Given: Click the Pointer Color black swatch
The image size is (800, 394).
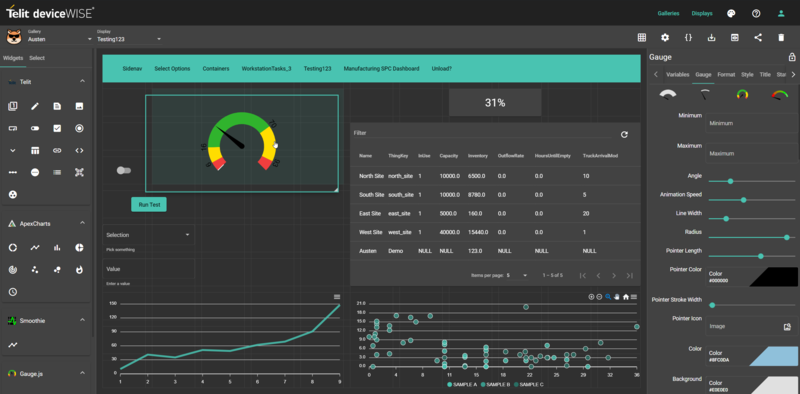Looking at the screenshot, I should [773, 277].
